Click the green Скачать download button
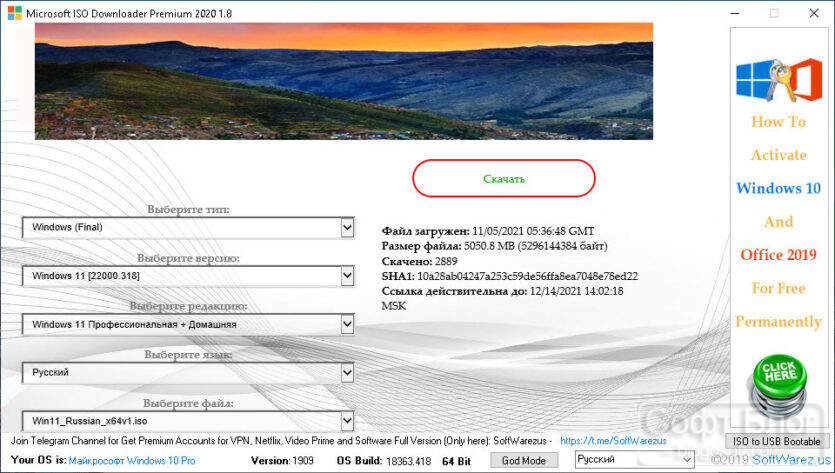 504,178
